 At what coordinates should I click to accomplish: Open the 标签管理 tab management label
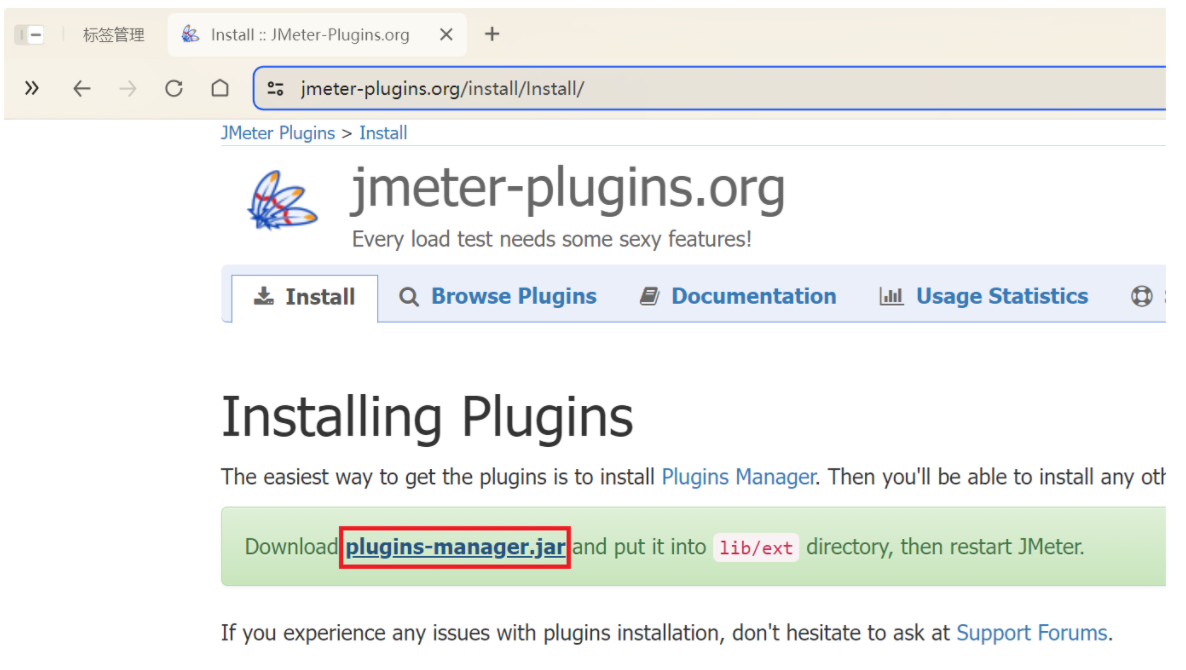113,35
